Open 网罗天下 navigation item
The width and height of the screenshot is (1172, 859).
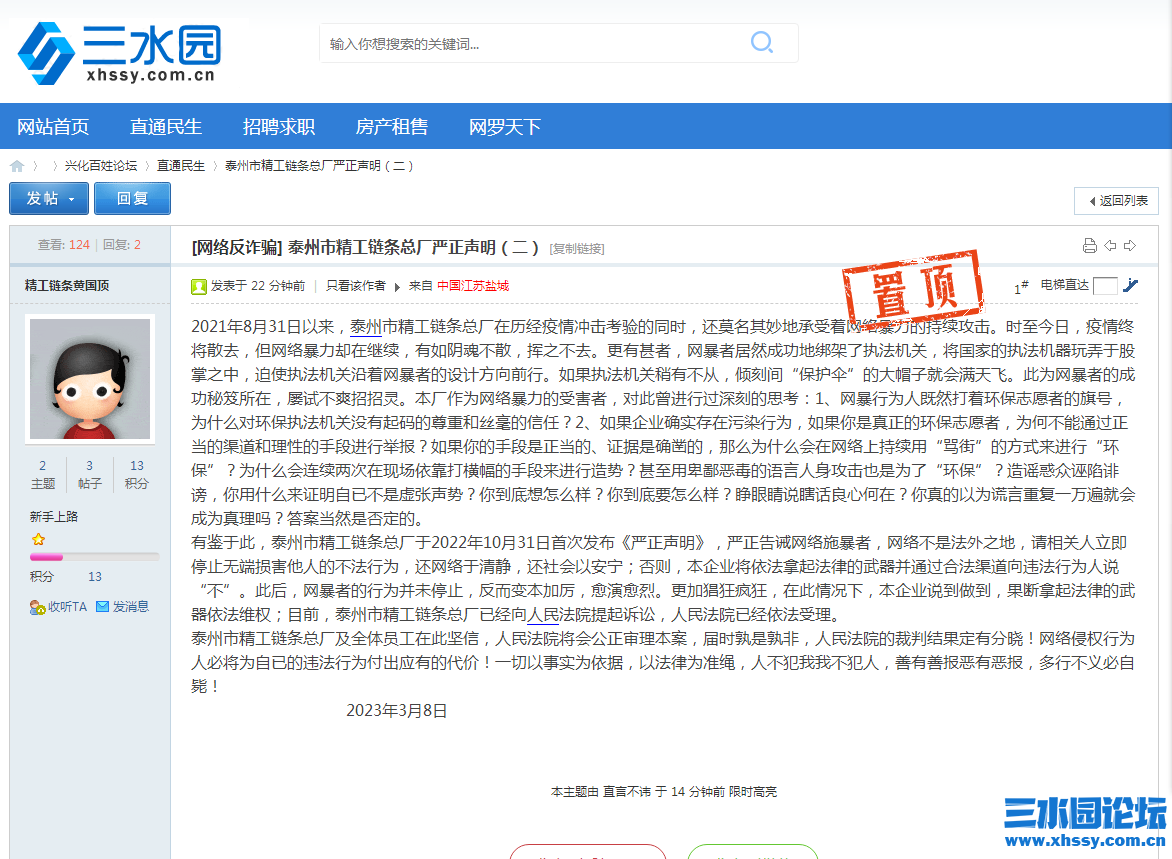[505, 127]
